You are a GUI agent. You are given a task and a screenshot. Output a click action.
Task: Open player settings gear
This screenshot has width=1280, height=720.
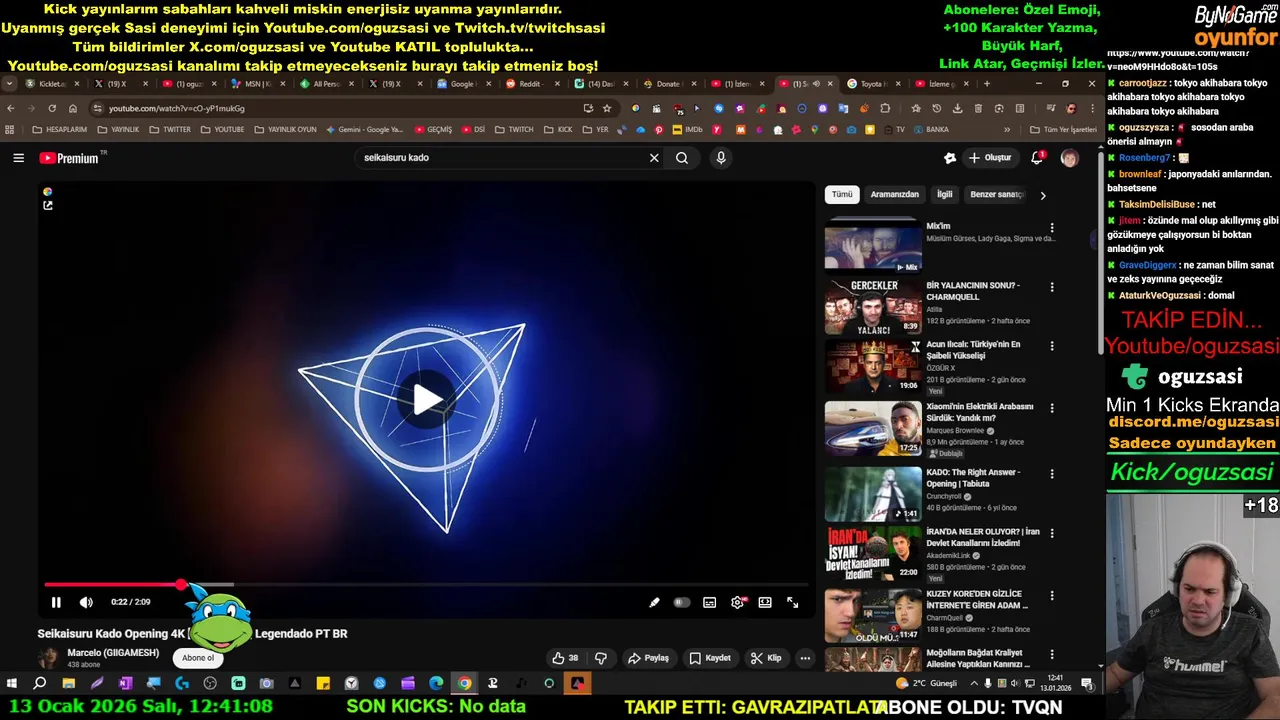[738, 602]
